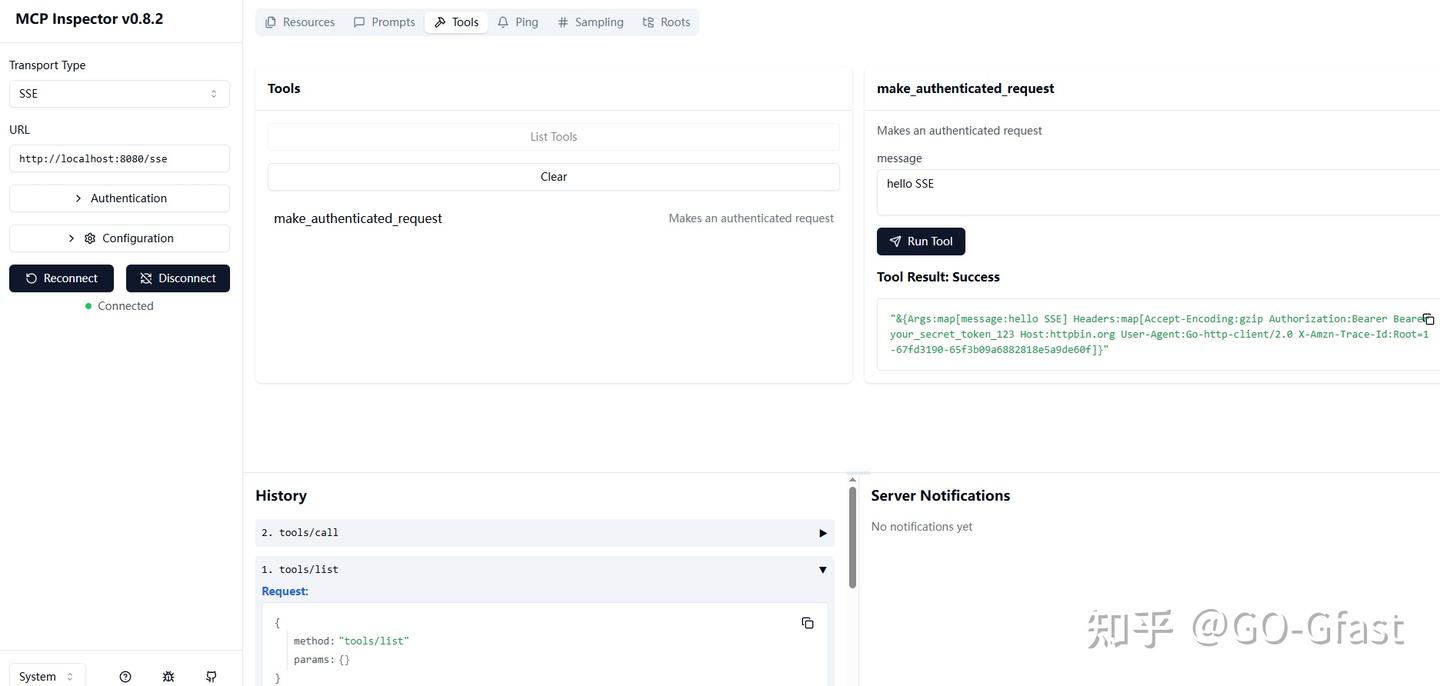Collapse the tools/list history entry
This screenshot has width=1440, height=686.
(823, 570)
